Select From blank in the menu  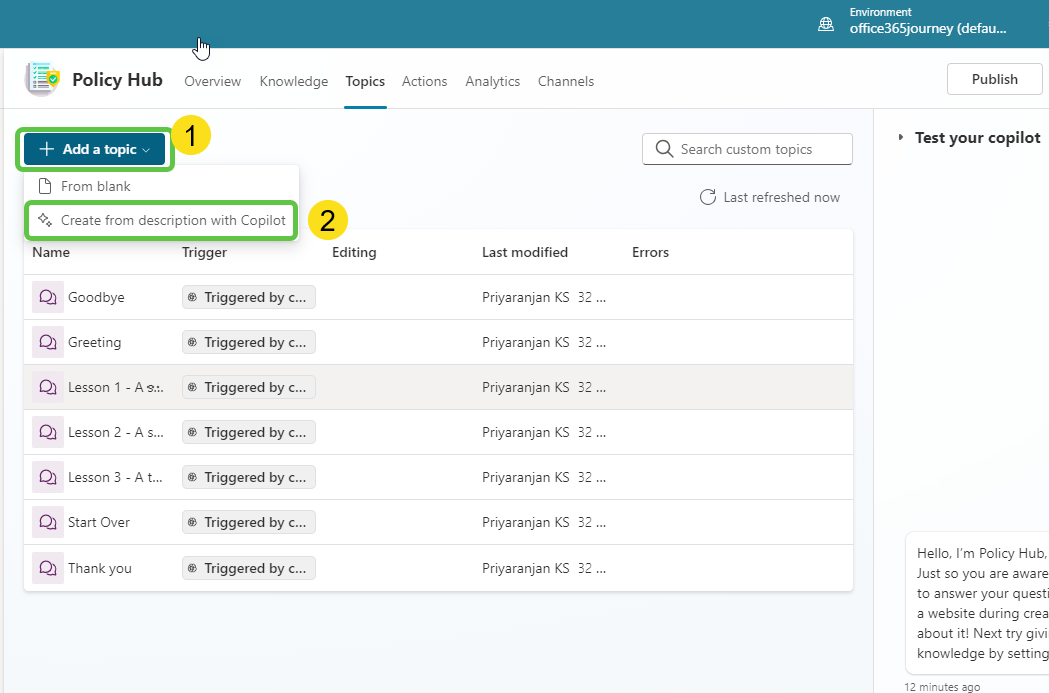coord(97,185)
